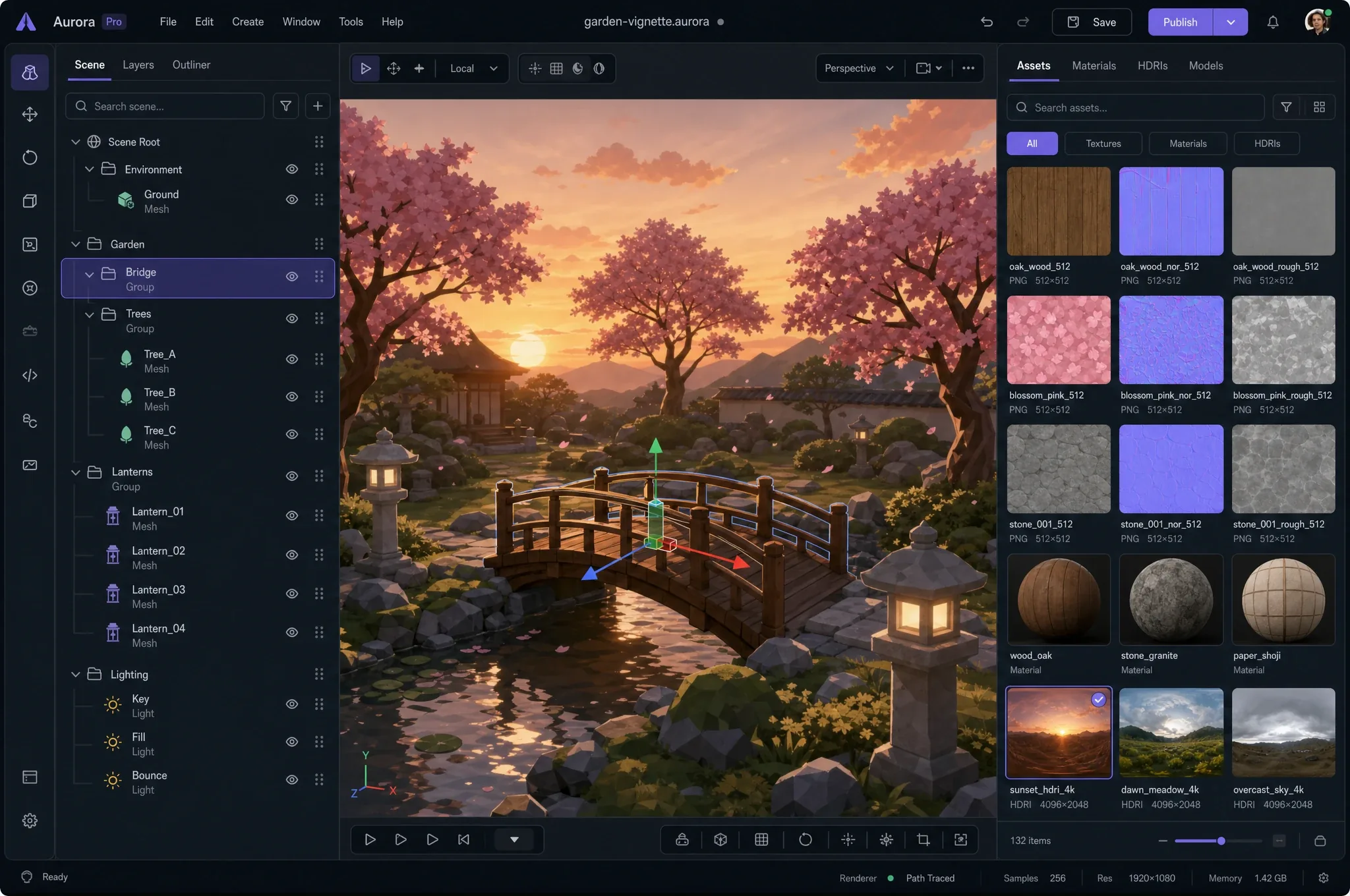Open the Create menu

[248, 22]
